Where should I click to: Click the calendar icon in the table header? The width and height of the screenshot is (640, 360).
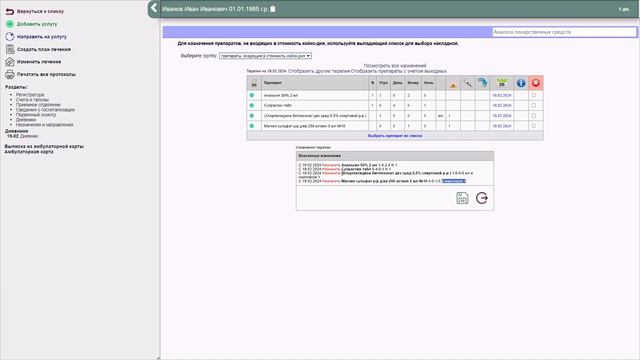(x=502, y=82)
